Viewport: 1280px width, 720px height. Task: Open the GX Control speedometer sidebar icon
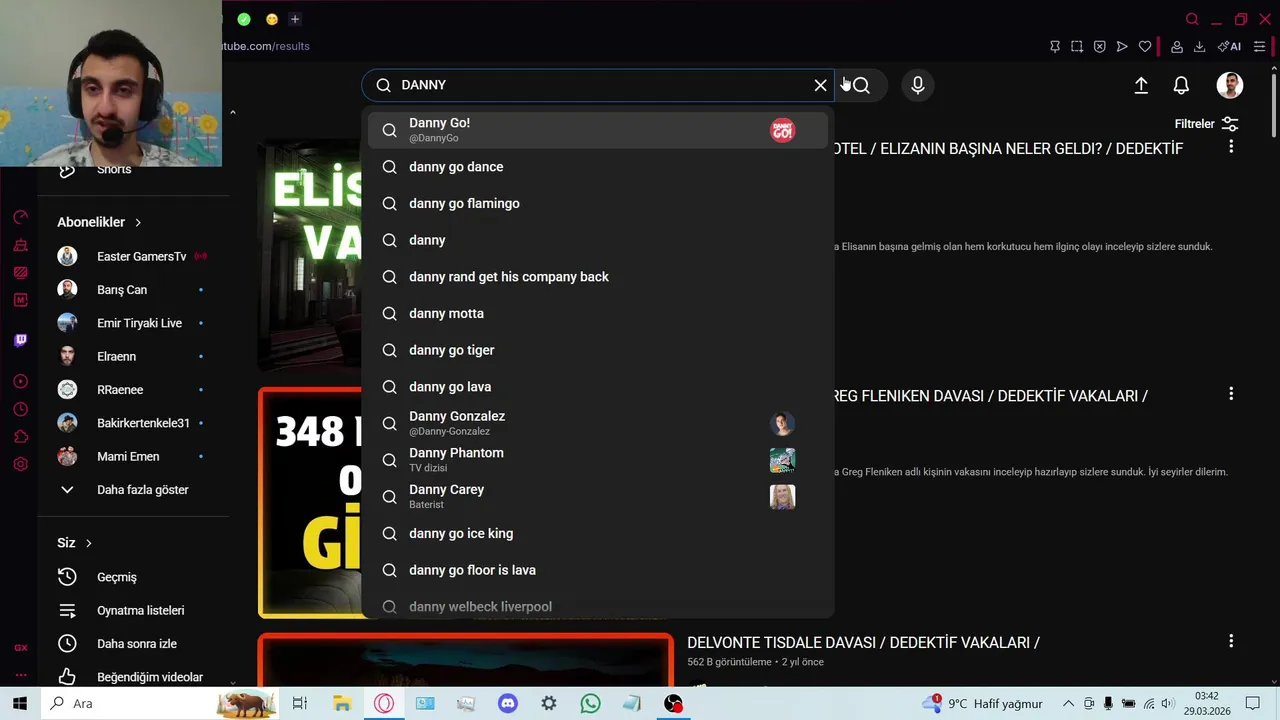20,217
